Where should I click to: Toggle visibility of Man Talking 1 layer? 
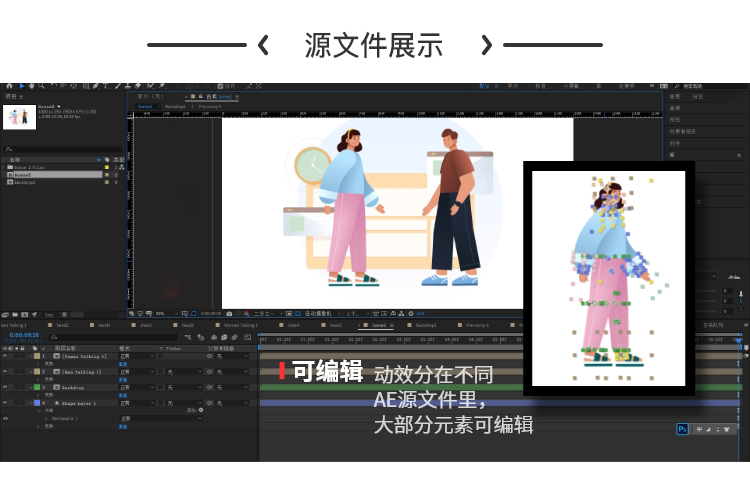pos(5,372)
